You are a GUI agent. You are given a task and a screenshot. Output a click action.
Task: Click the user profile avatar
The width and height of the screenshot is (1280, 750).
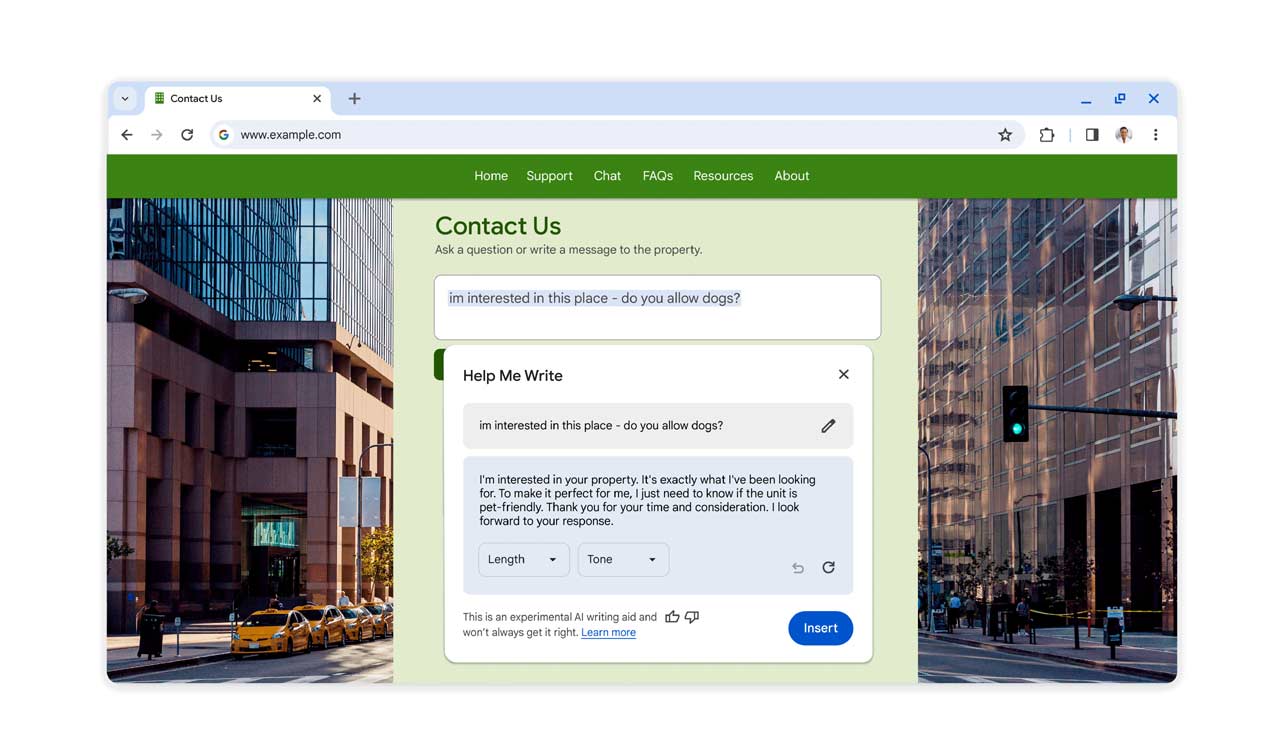pos(1123,134)
